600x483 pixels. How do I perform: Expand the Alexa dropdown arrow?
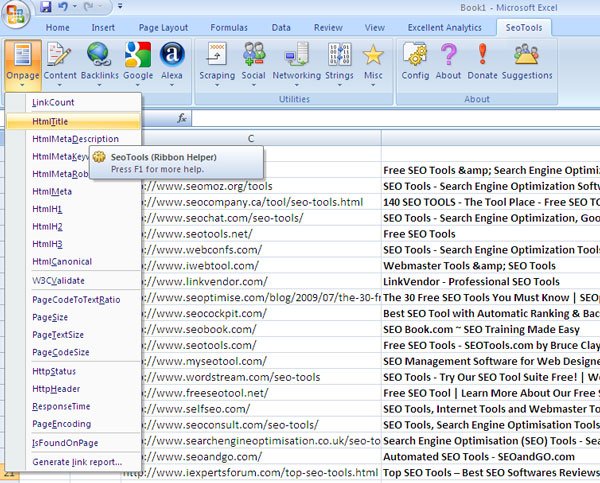click(x=172, y=85)
